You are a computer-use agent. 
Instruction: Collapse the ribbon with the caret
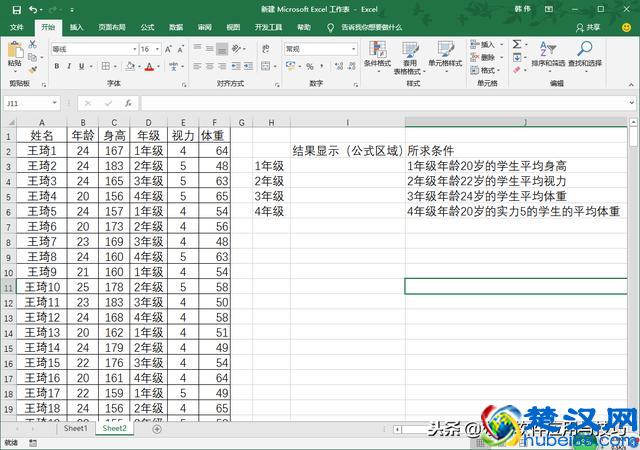pyautogui.click(x=631, y=85)
